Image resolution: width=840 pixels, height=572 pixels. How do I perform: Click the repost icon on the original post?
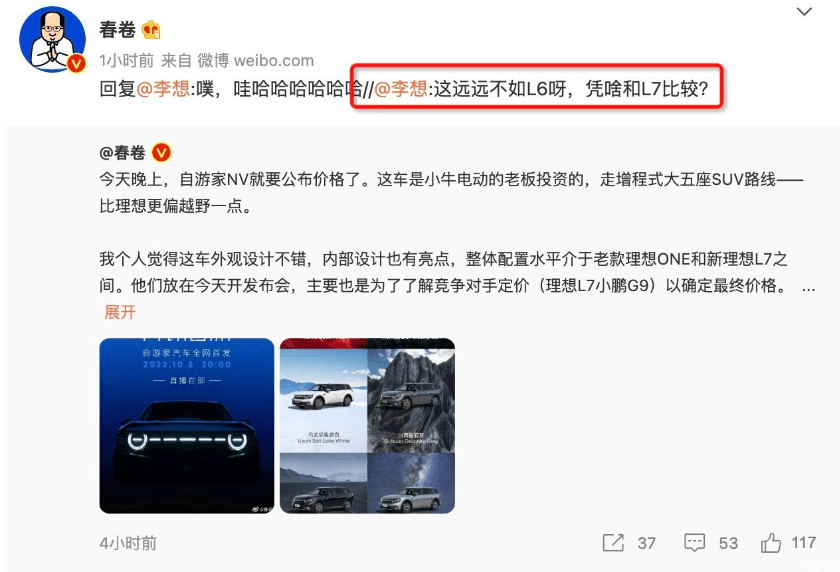pos(613,543)
